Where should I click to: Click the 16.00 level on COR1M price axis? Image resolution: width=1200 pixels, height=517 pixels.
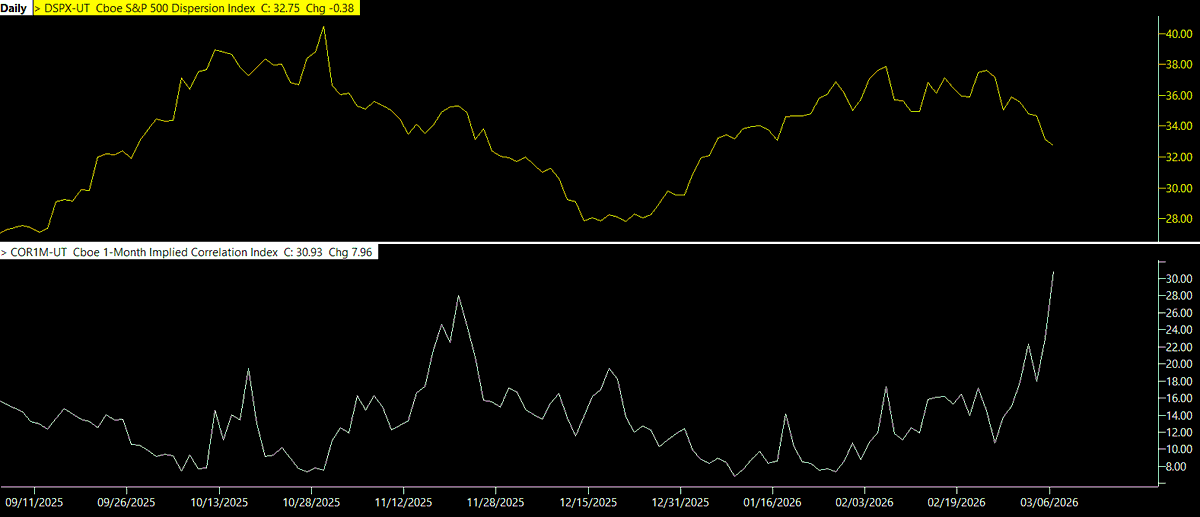pos(1177,398)
